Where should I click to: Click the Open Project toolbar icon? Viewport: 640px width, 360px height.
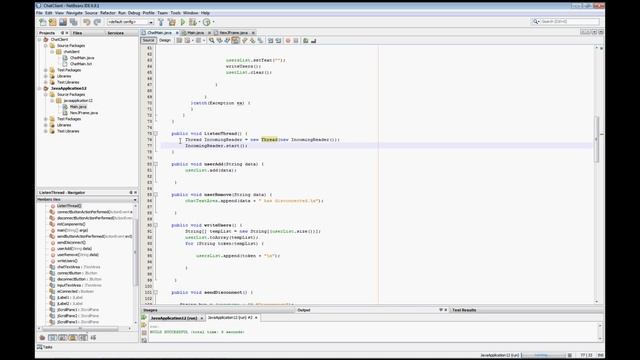[63, 22]
